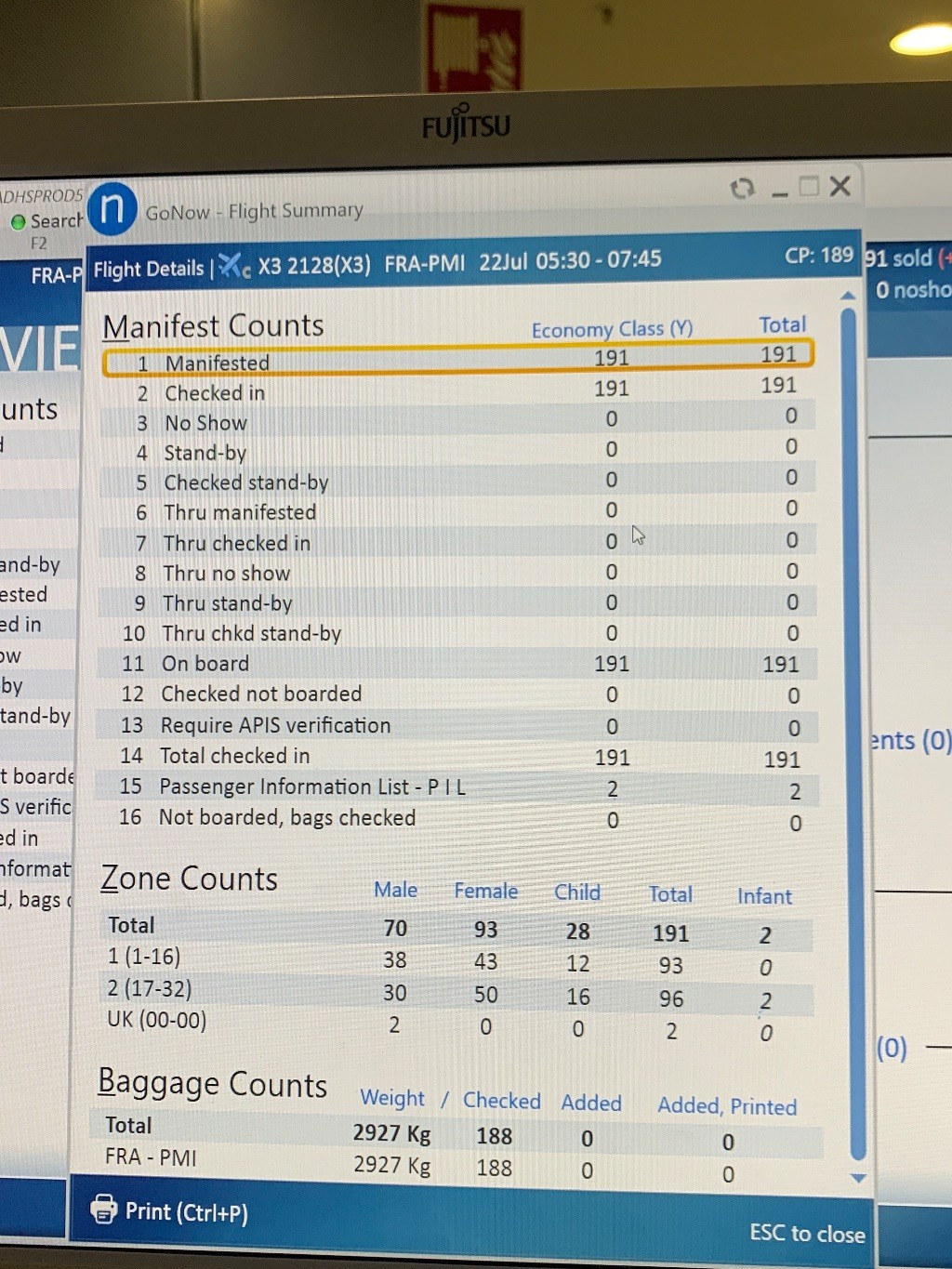Click the Economy Class (Y) column header
Image resolution: width=952 pixels, height=1269 pixels.
(612, 329)
